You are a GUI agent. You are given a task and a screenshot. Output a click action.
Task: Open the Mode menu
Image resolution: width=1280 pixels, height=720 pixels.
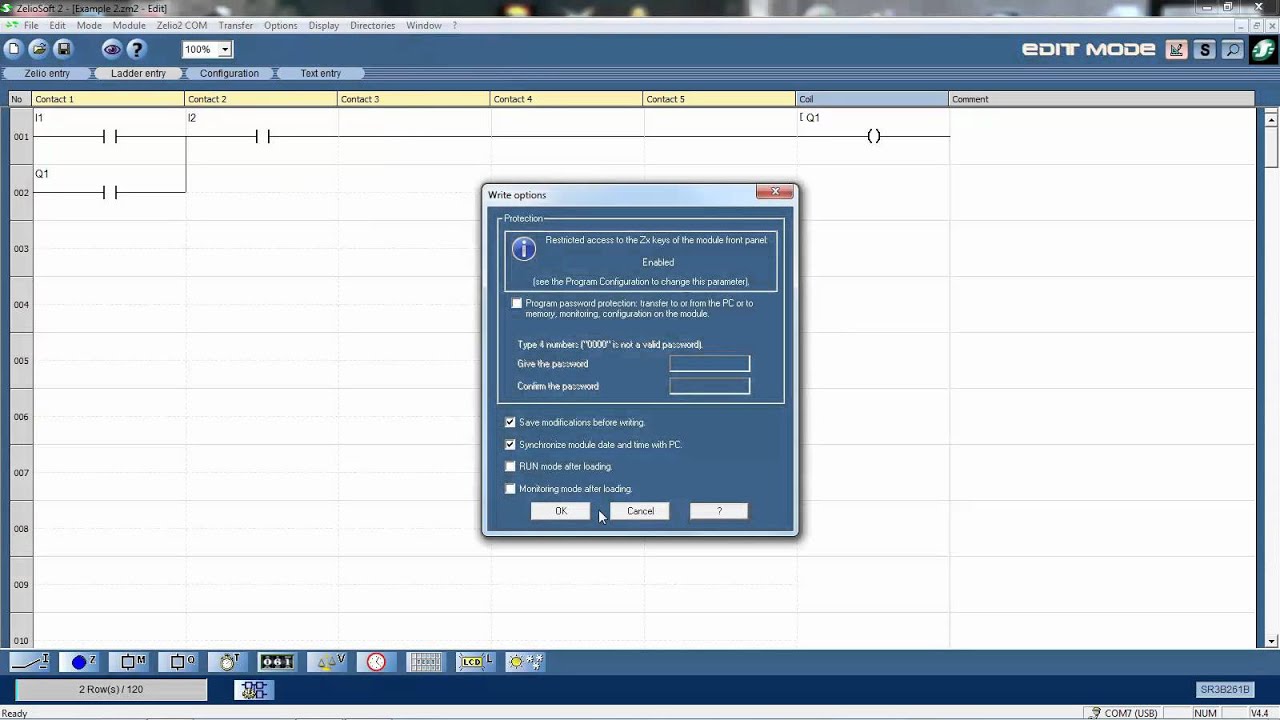pos(89,25)
